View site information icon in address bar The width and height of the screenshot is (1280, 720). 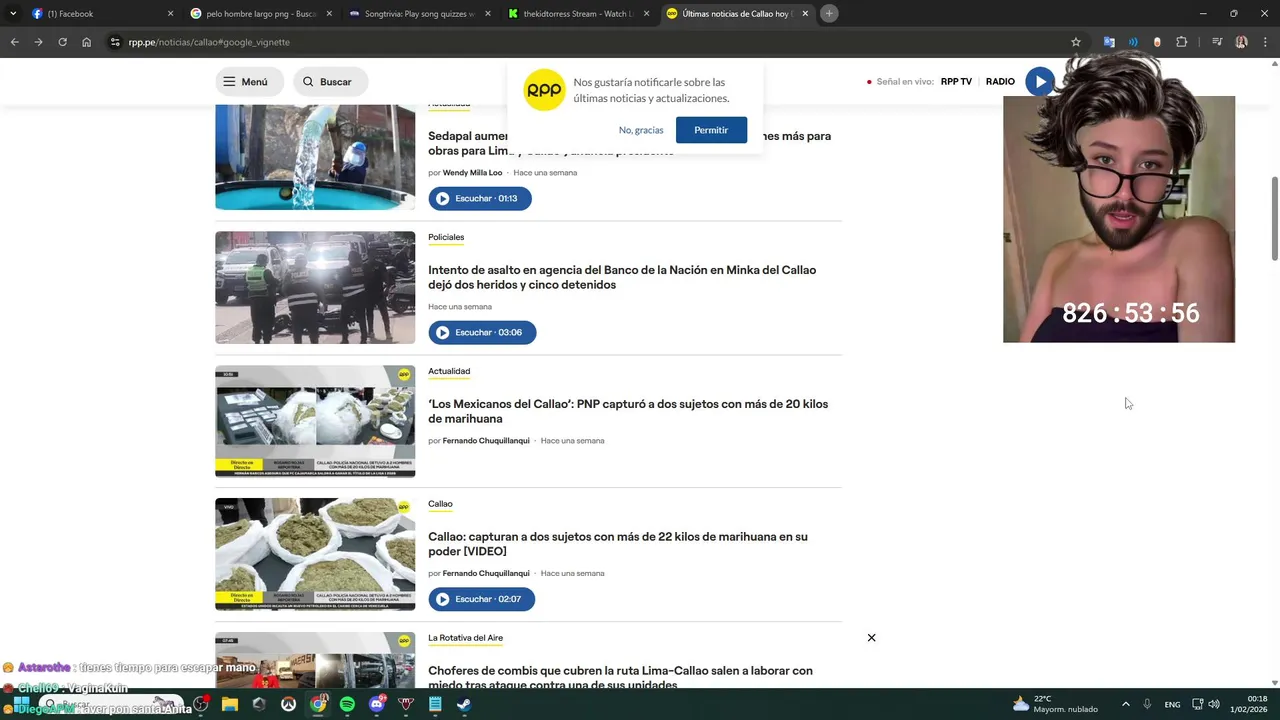pyautogui.click(x=115, y=42)
